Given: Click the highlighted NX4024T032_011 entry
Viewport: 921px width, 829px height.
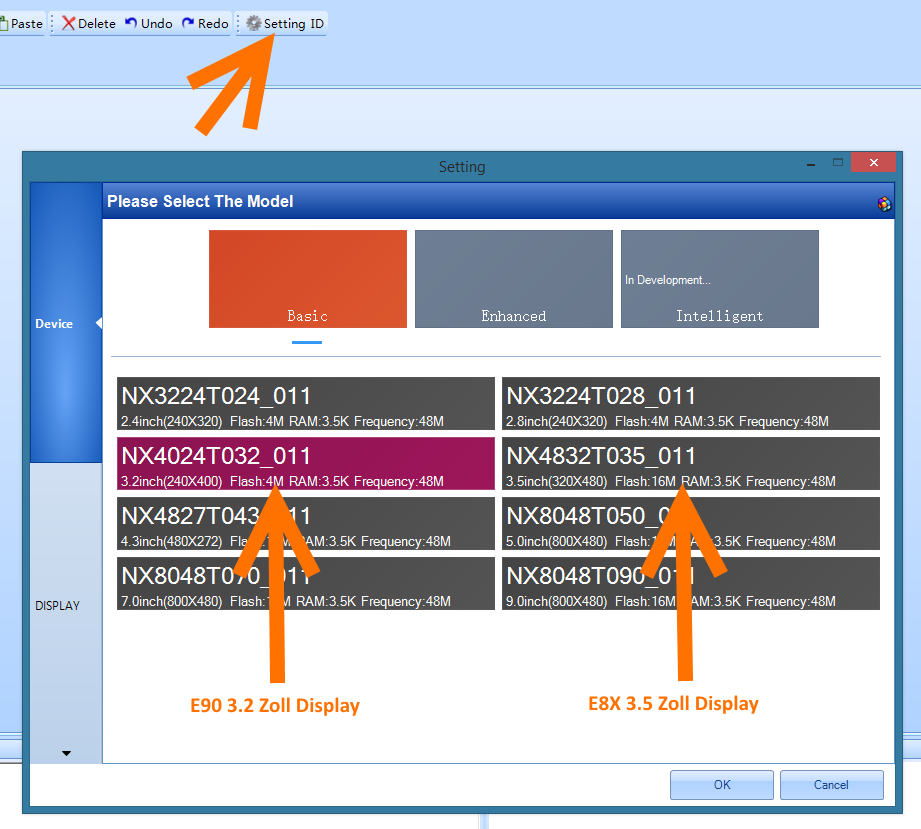Looking at the screenshot, I should click(304, 463).
